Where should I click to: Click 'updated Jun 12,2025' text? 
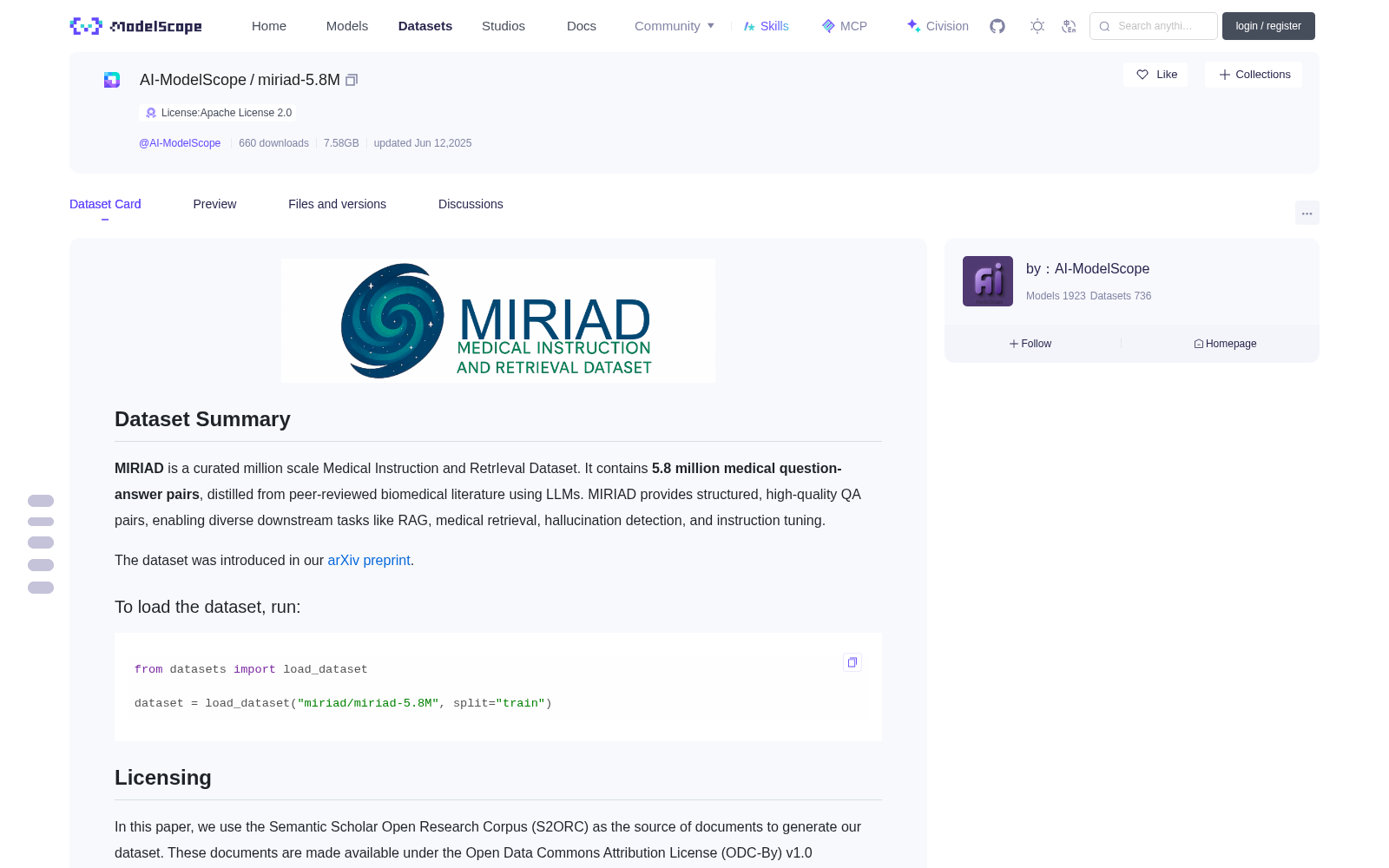point(423,143)
